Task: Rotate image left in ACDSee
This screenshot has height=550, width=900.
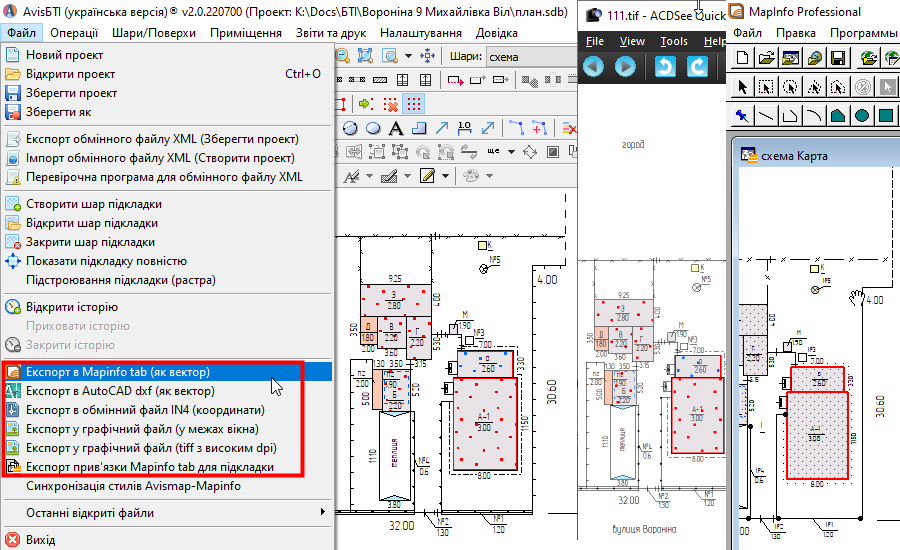Action: point(665,67)
